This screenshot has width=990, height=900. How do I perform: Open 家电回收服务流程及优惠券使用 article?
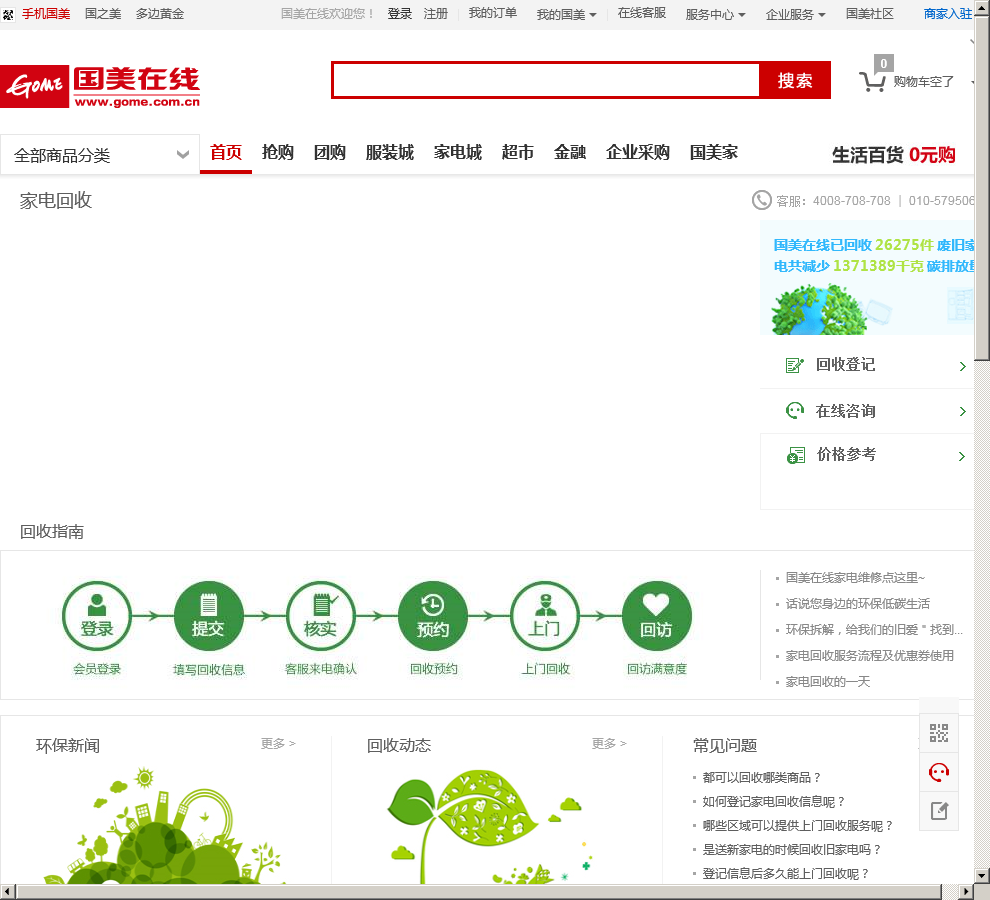(869, 656)
